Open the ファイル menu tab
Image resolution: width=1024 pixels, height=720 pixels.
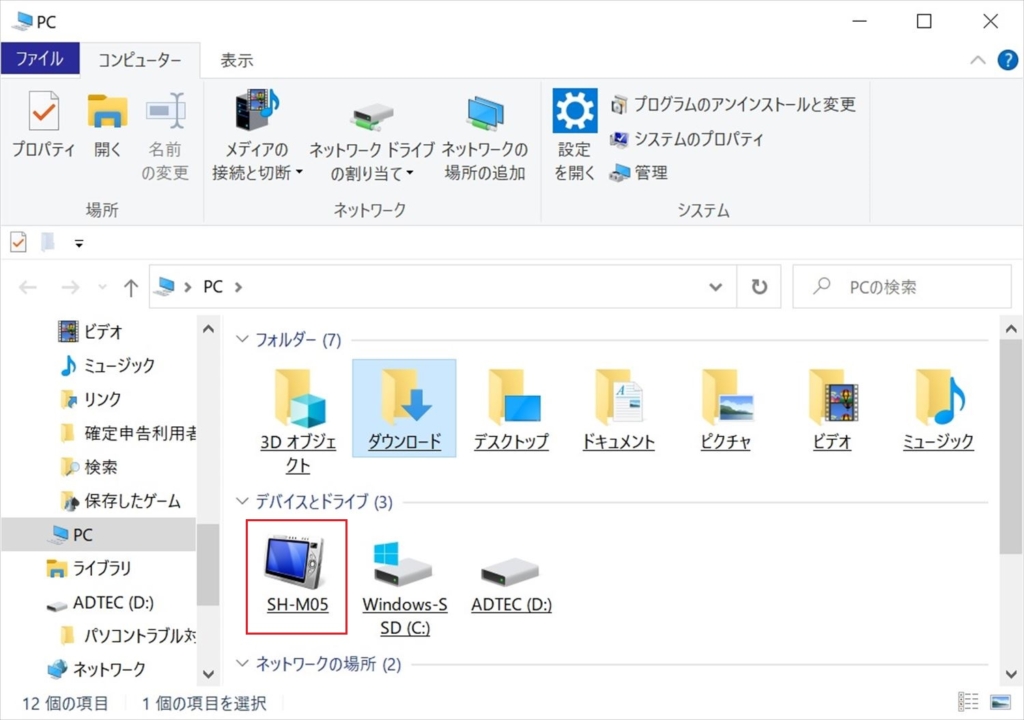(x=40, y=61)
